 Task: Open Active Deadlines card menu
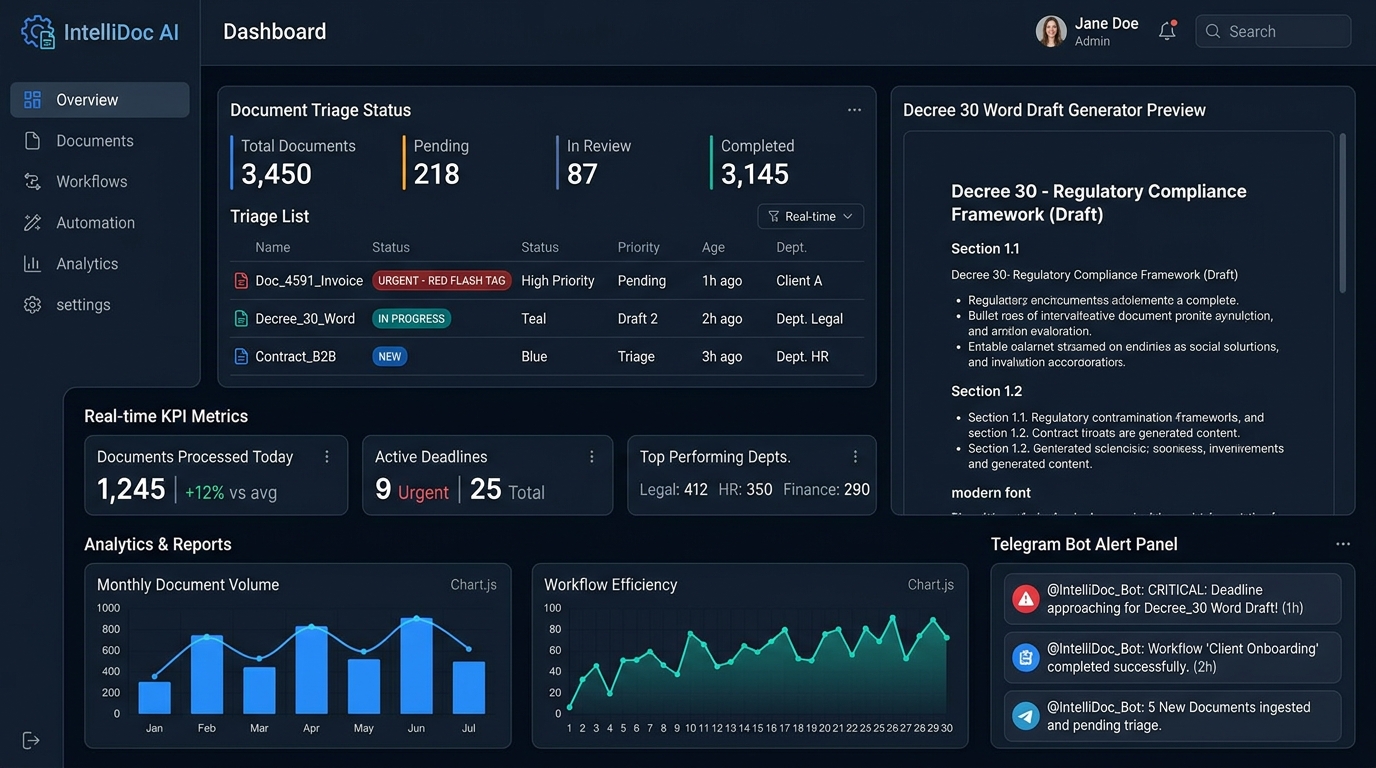pyautogui.click(x=592, y=457)
